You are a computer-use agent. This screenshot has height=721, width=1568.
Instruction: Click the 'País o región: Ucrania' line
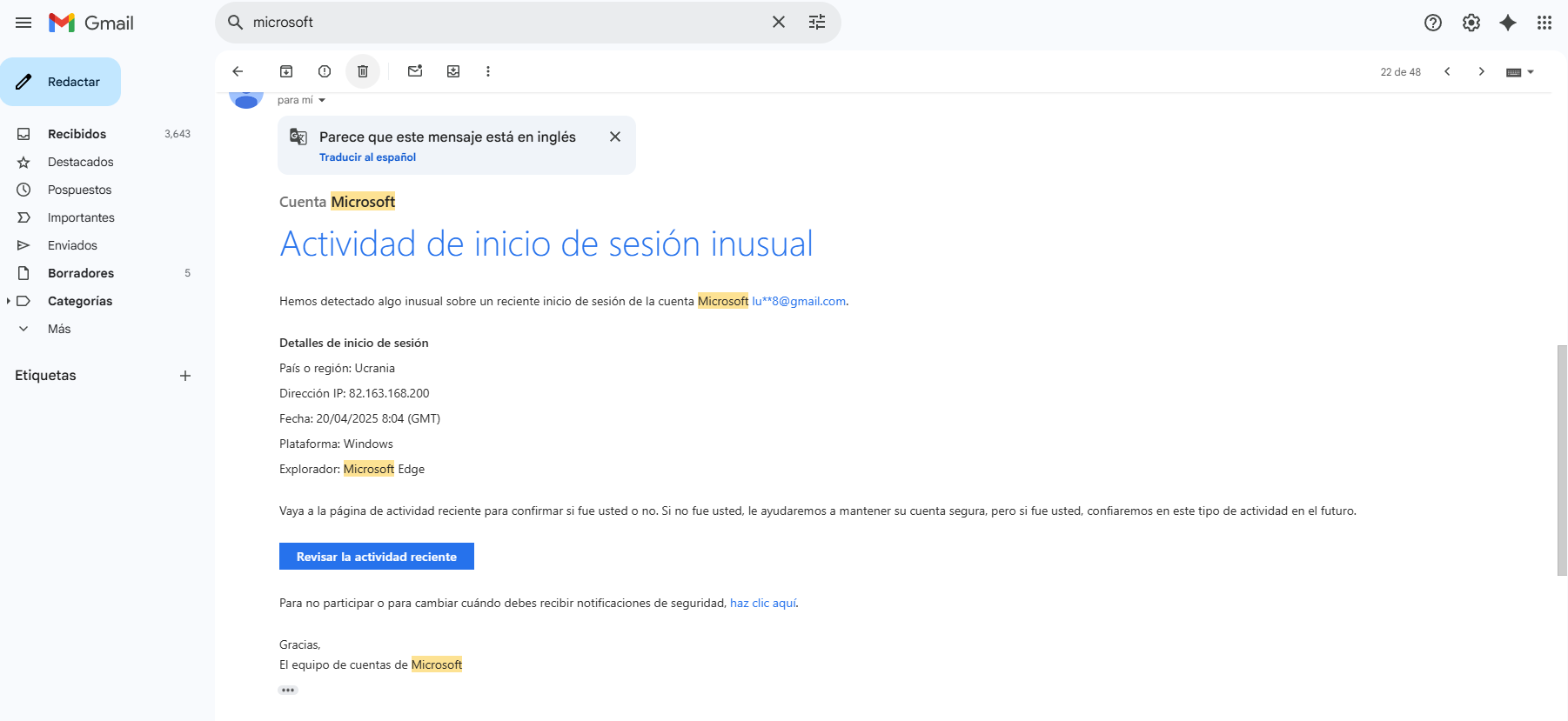[x=337, y=368]
